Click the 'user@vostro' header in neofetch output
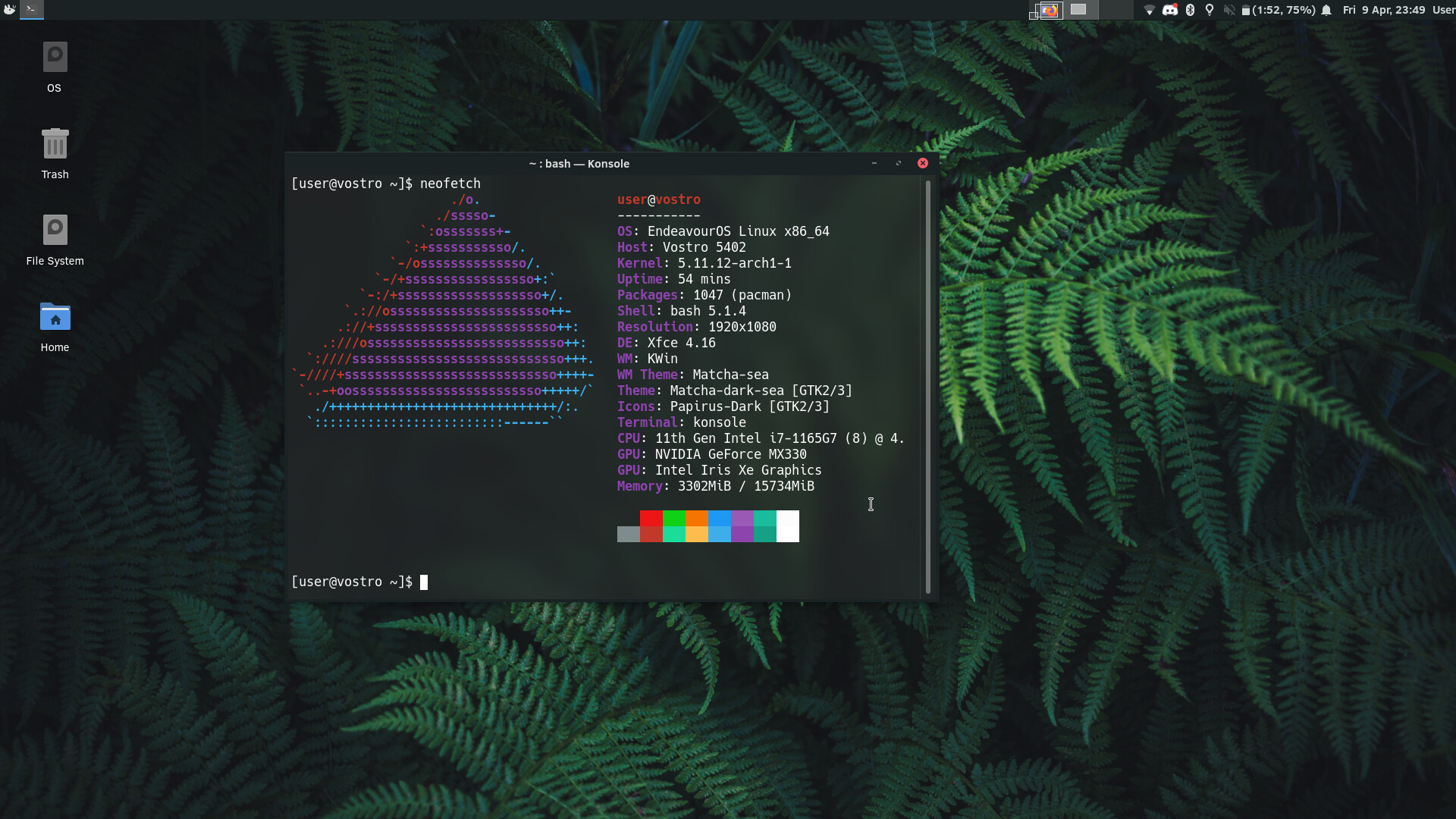The image size is (1456, 819). point(659,199)
